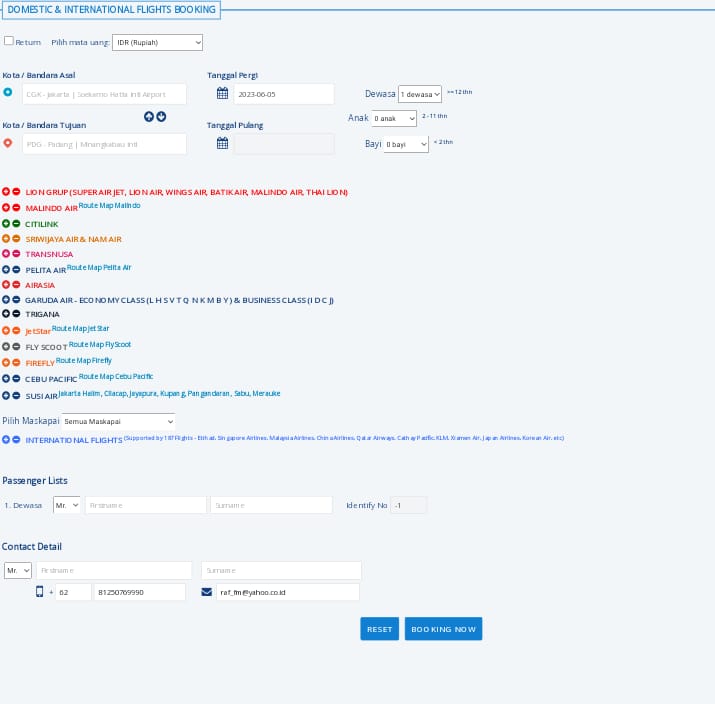Open the Contact Detail title dropdown

[x=18, y=570]
